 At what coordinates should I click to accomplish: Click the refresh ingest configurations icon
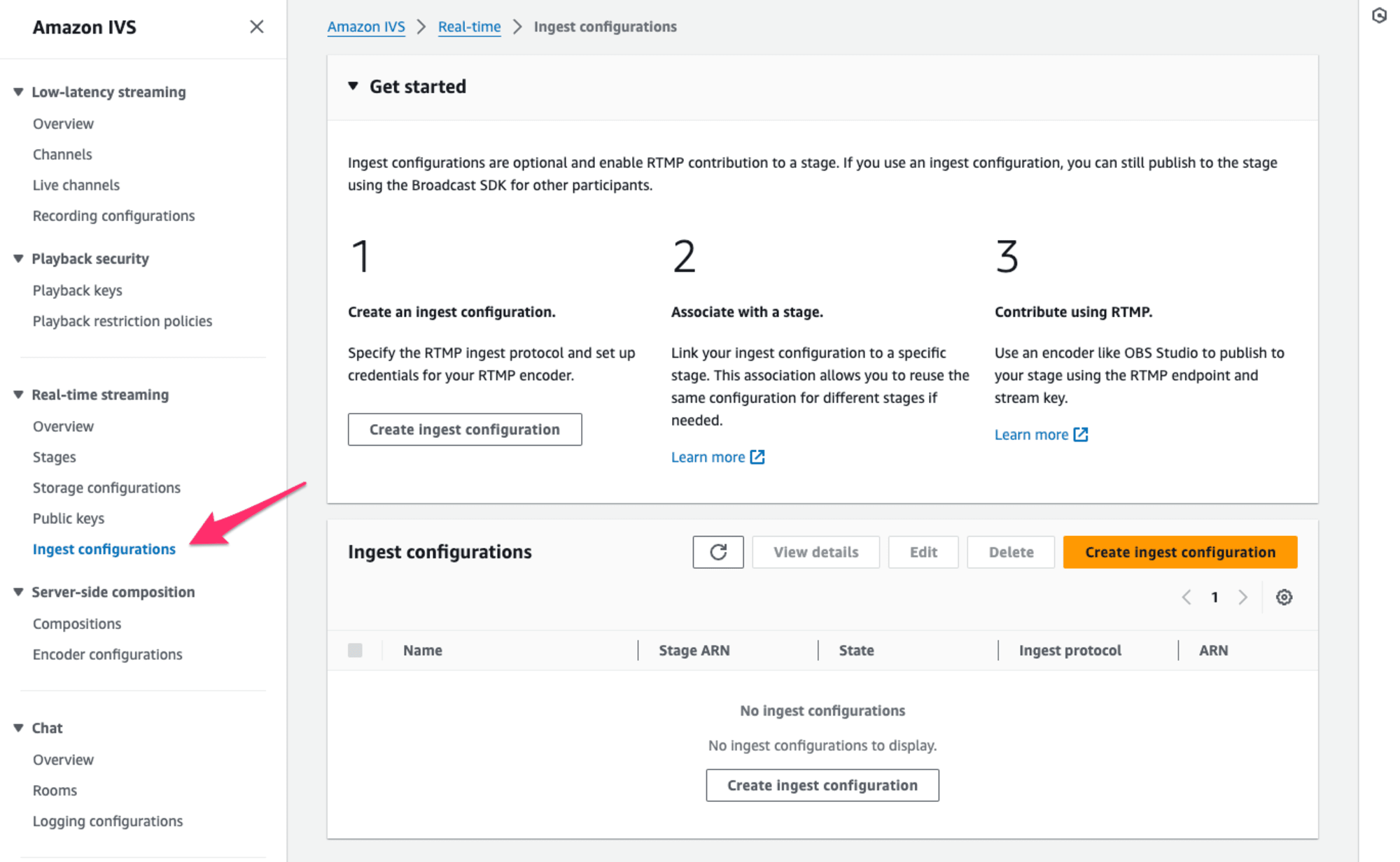point(717,552)
